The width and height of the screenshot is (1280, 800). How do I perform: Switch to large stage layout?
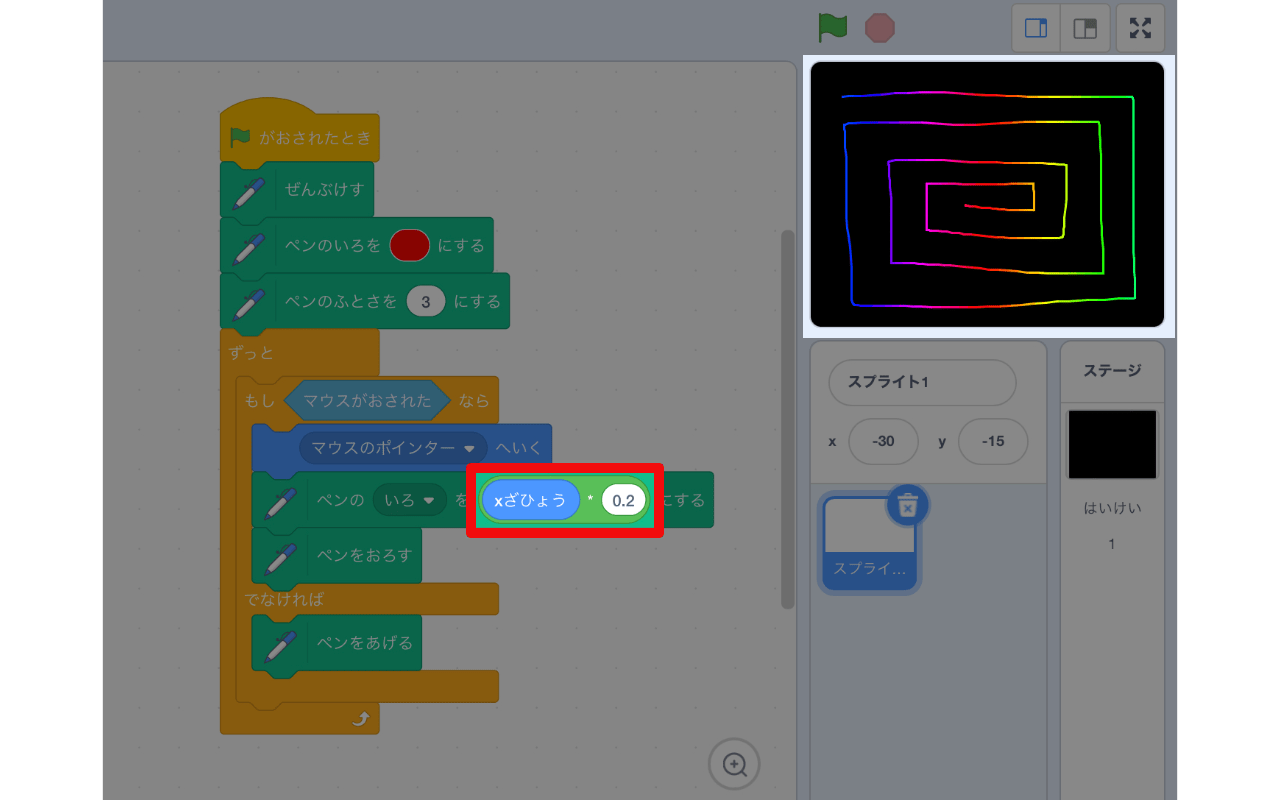coord(1085,28)
